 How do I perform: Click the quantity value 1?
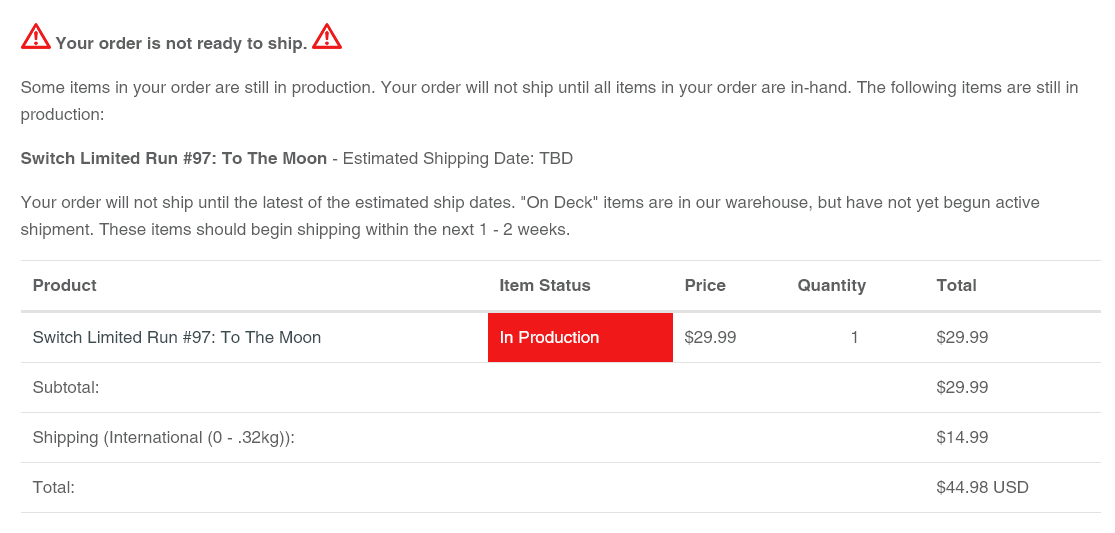click(x=854, y=337)
